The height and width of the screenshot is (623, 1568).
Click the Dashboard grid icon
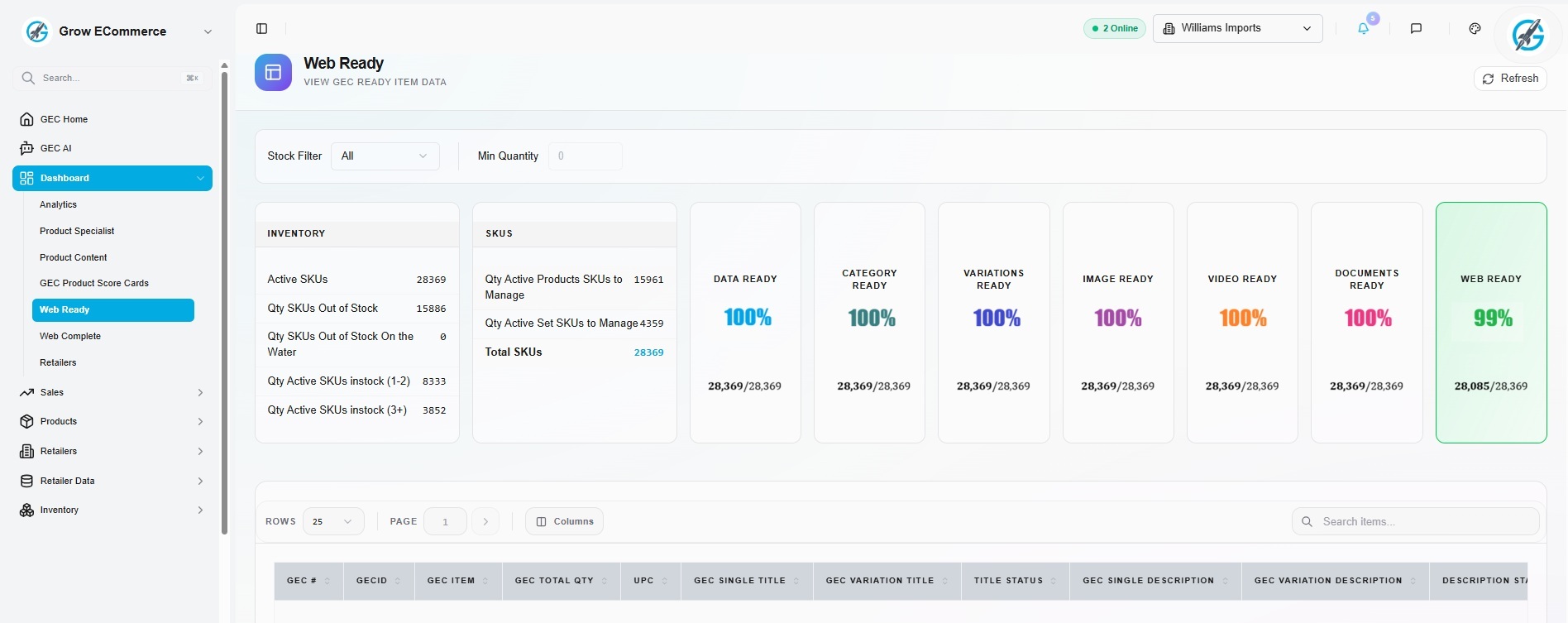[x=26, y=178]
